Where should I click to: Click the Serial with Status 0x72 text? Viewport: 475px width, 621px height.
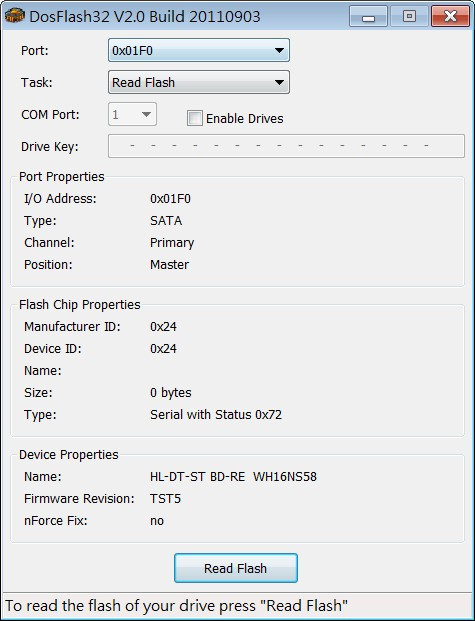tap(216, 415)
